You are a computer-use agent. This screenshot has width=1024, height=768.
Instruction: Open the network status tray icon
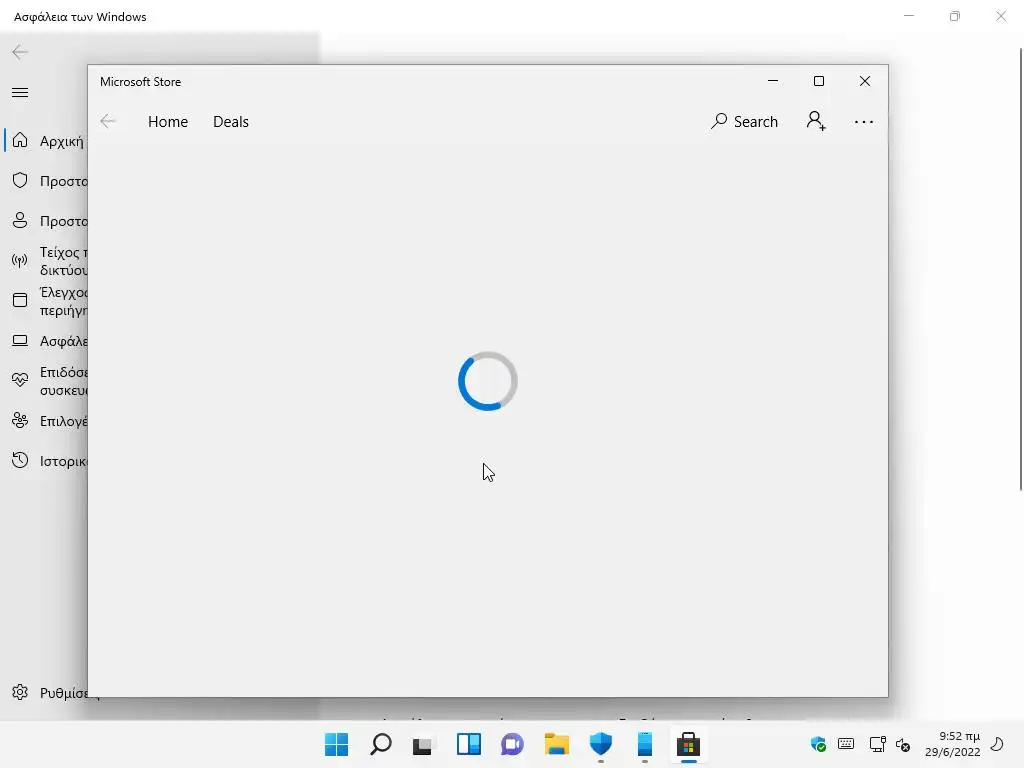pos(877,744)
